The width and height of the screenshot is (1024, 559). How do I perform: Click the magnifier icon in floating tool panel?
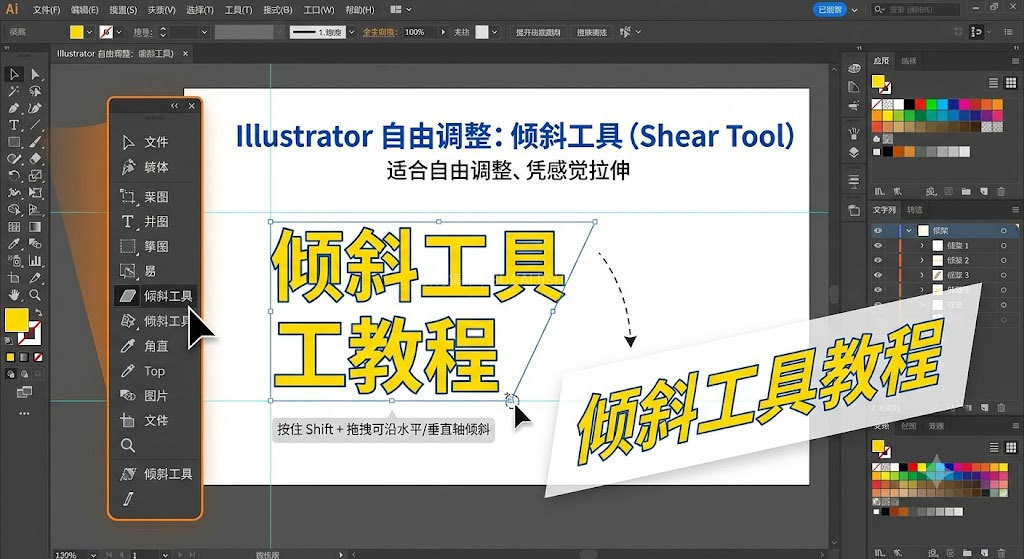(128, 445)
